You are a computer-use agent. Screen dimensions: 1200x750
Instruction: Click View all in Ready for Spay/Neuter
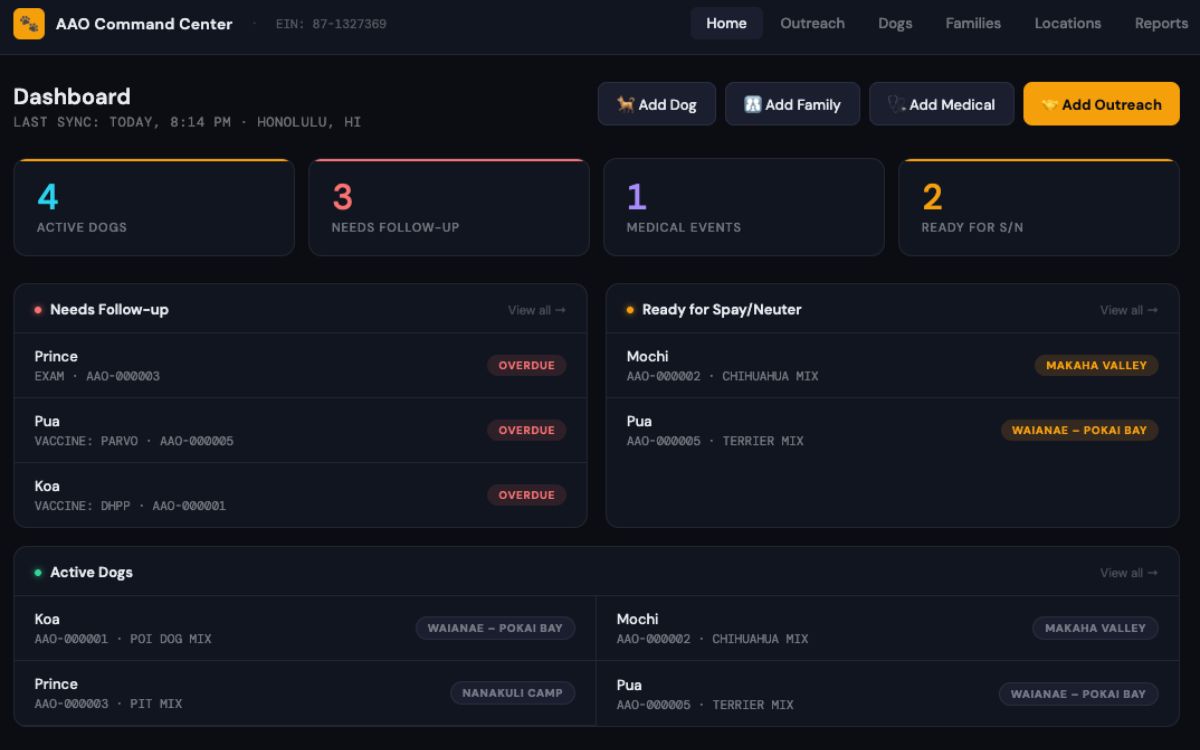(1128, 310)
